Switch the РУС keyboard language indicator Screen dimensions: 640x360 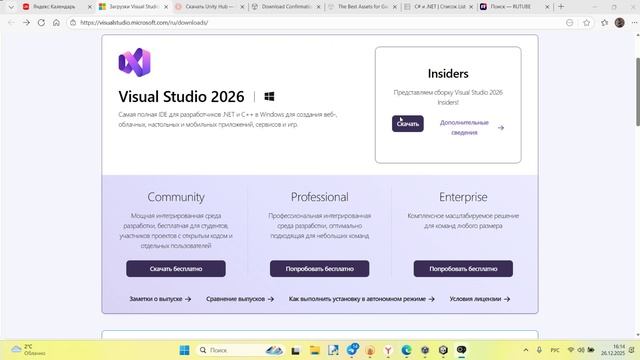(x=555, y=350)
